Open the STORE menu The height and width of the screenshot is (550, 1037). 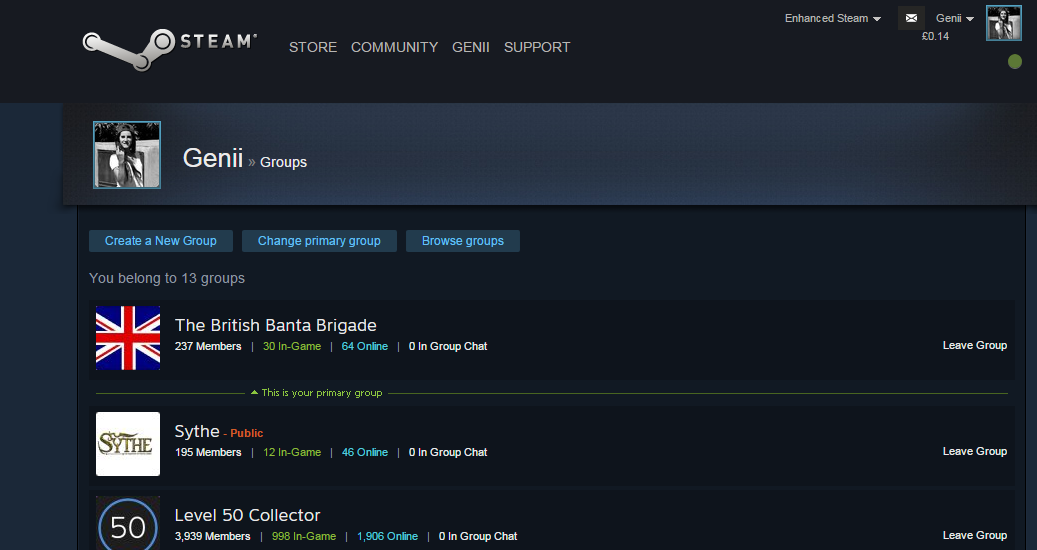click(x=313, y=47)
